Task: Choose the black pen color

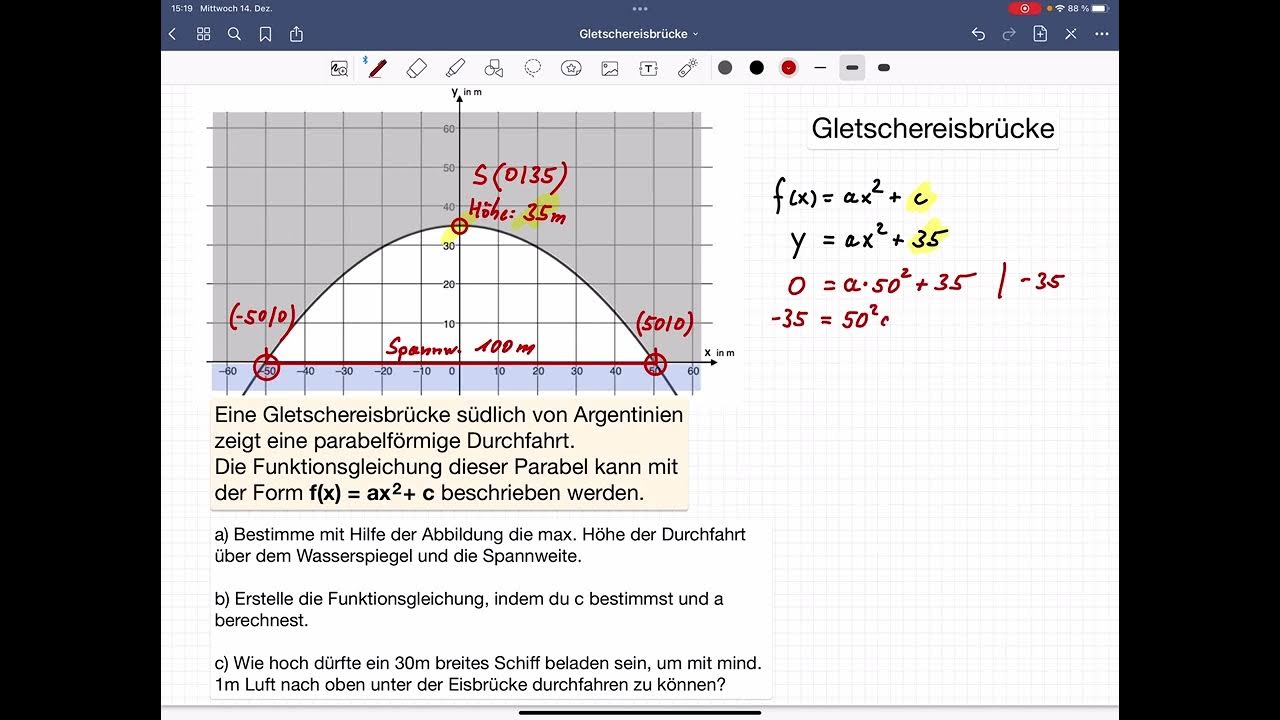Action: tap(757, 68)
